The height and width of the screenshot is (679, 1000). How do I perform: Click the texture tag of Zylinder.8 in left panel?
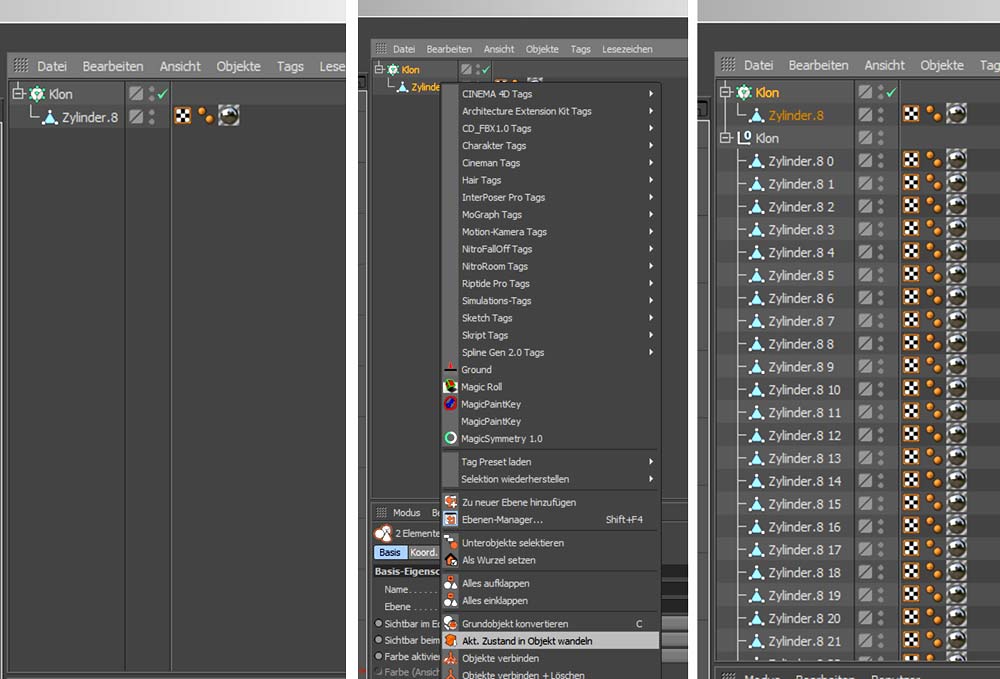pyautogui.click(x=183, y=115)
